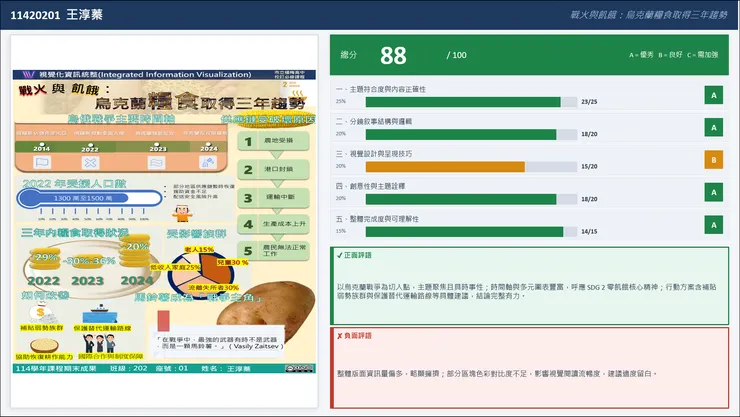Click the thermometer bar 1300萬至1500萬
The height and width of the screenshot is (417, 740).
pos(90,199)
